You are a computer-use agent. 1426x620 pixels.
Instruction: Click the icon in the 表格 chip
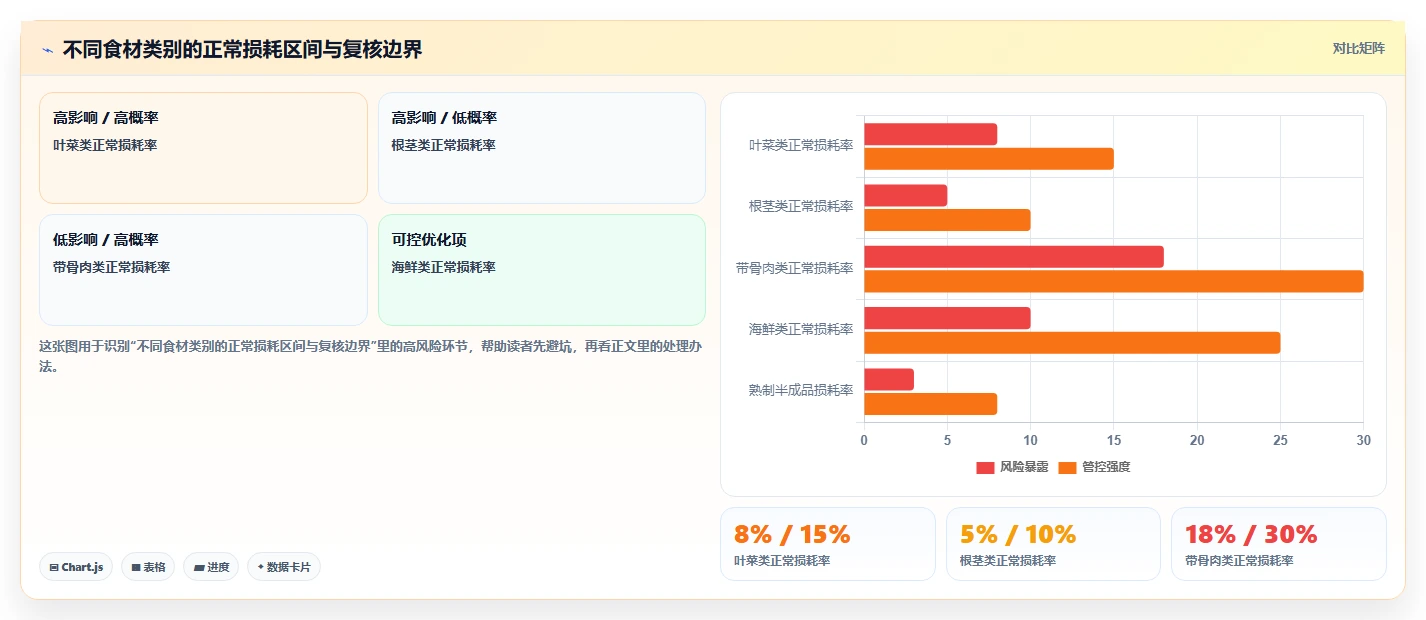click(x=136, y=567)
